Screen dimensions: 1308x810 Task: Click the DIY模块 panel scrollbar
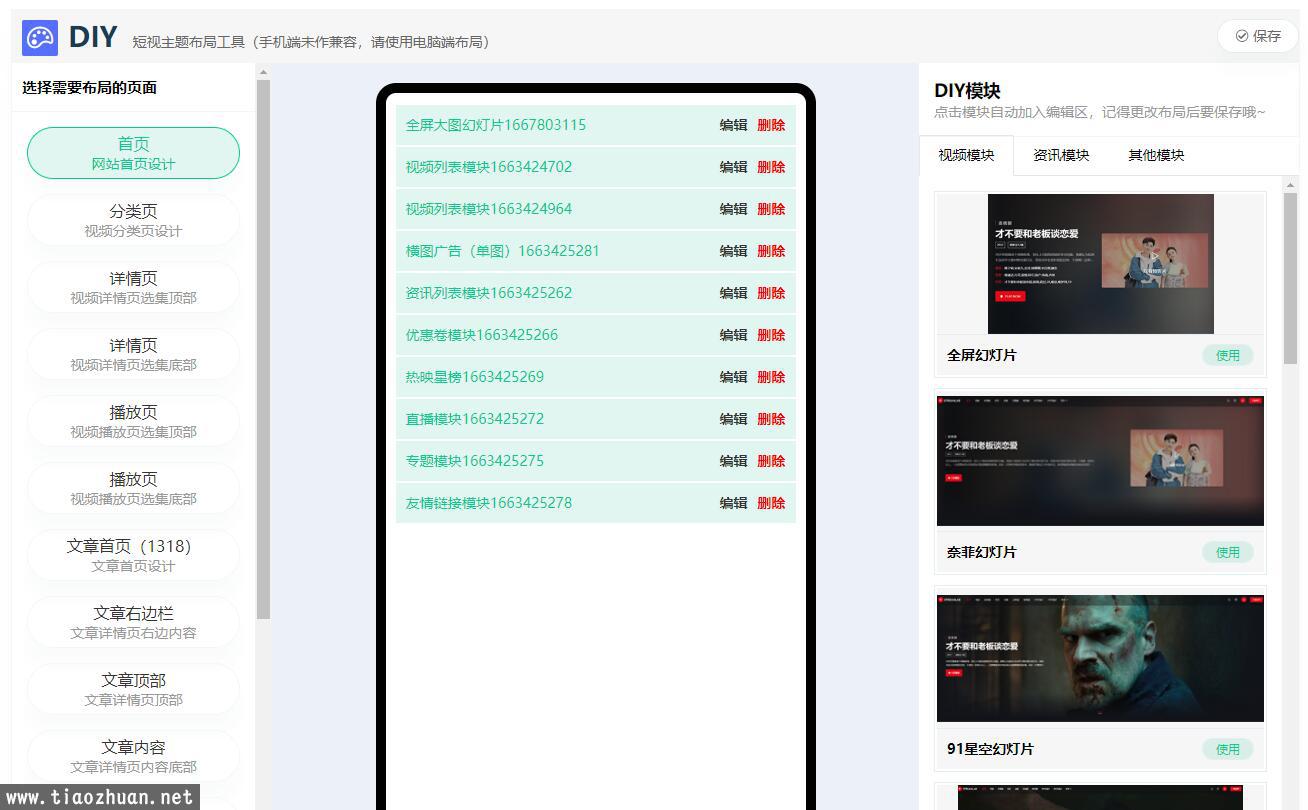1290,278
